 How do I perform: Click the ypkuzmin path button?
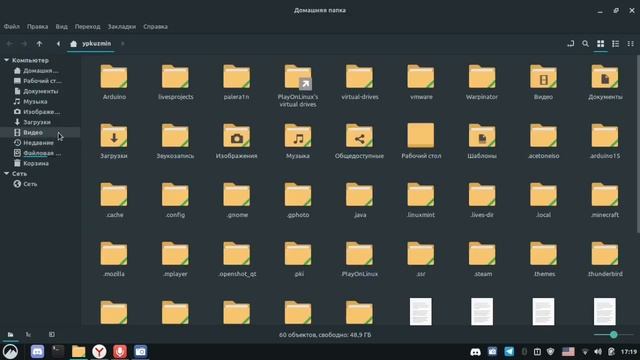91,44
